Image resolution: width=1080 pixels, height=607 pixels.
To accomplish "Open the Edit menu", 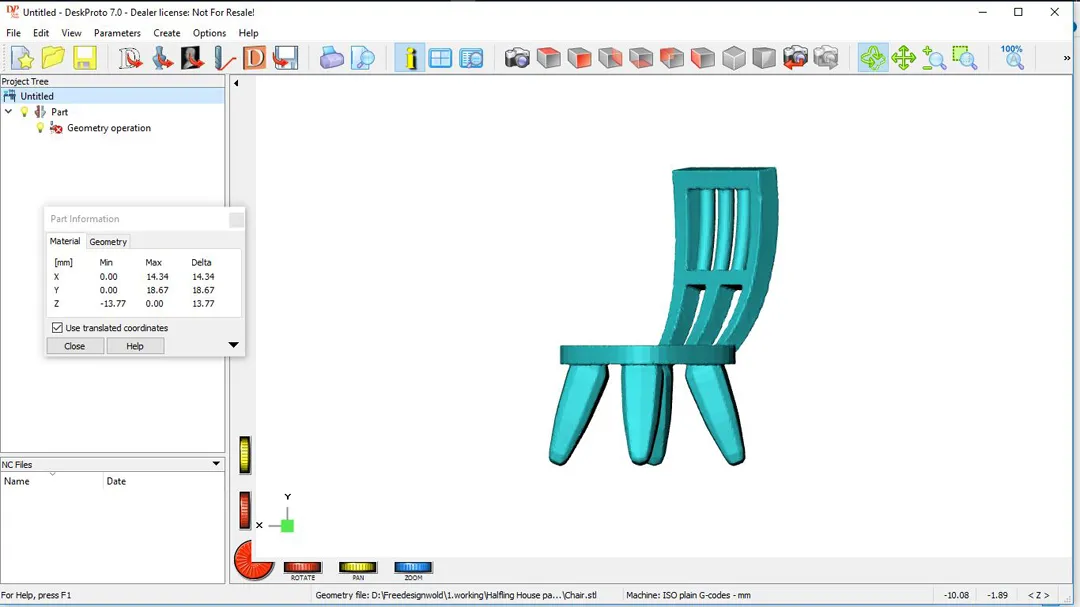I will point(41,33).
